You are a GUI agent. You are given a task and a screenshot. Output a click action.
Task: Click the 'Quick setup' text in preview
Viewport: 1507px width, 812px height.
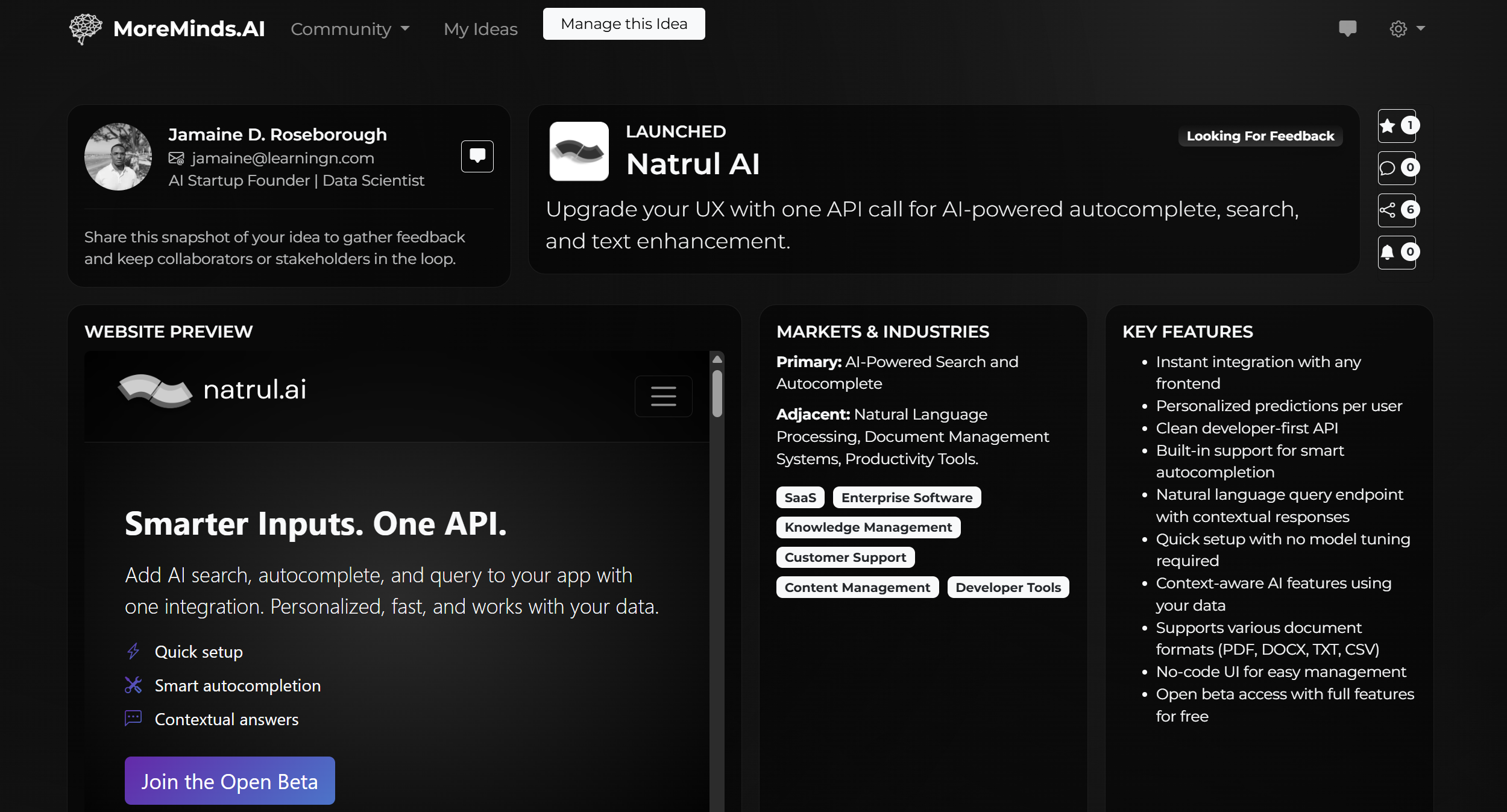198,652
